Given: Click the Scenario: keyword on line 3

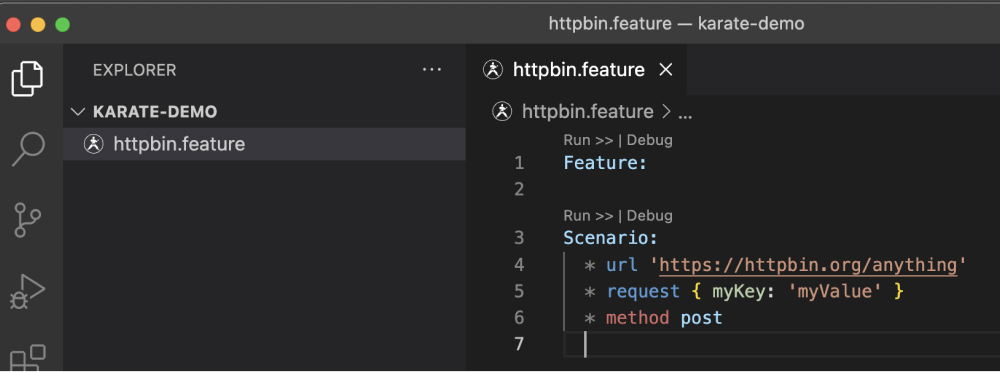Looking at the screenshot, I should tap(610, 239).
